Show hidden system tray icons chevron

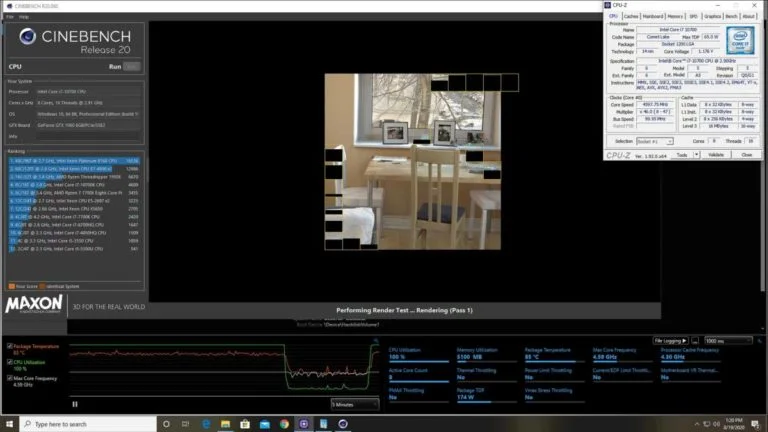tap(696, 424)
